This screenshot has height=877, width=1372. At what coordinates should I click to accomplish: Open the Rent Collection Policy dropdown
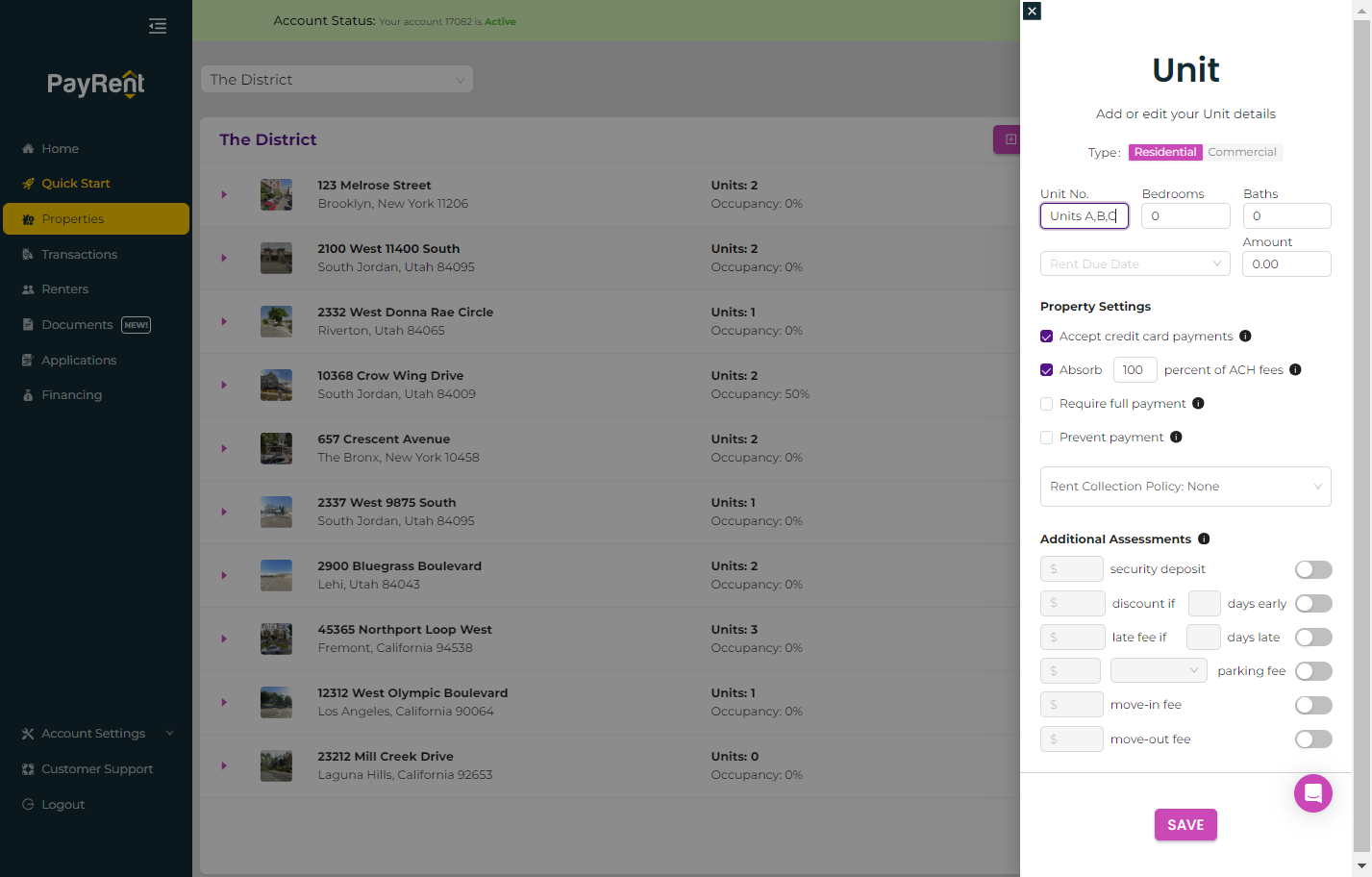pos(1185,487)
